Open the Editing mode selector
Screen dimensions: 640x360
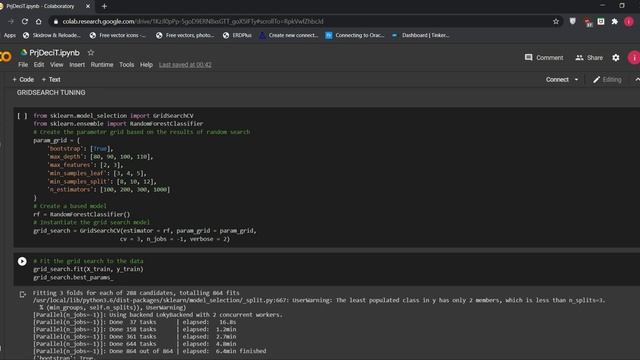pyautogui.click(x=607, y=80)
